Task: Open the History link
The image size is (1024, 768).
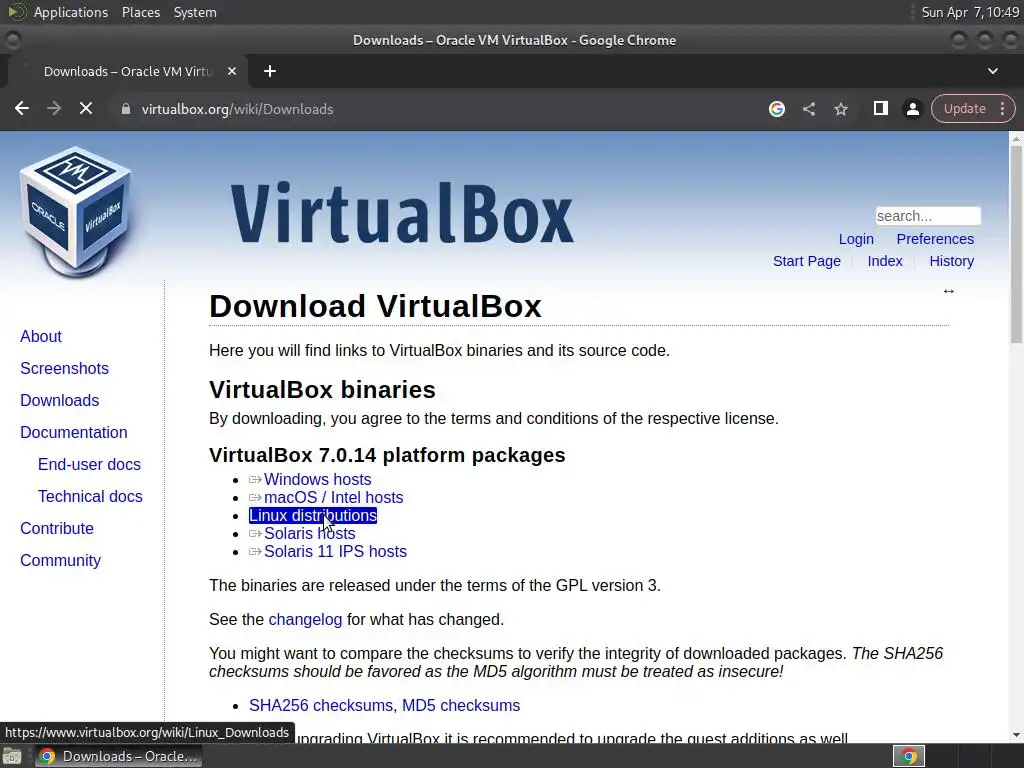Action: 952,261
